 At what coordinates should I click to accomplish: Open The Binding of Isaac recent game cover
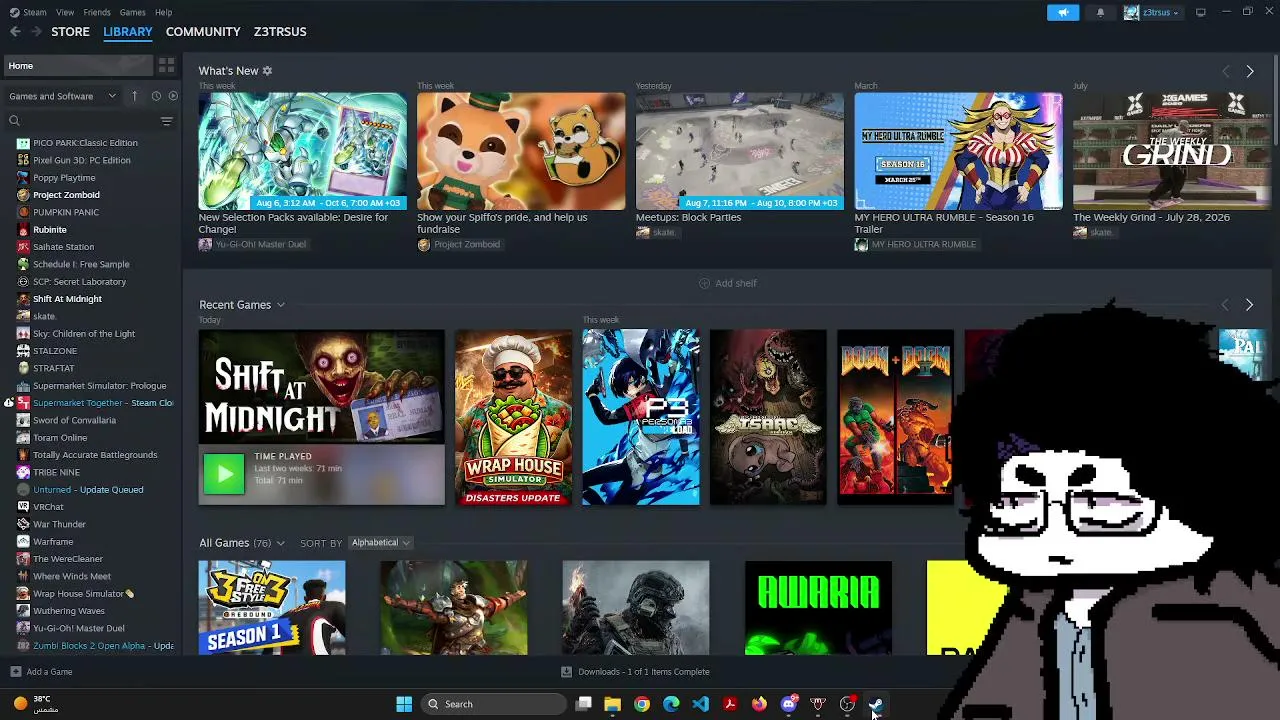click(768, 417)
